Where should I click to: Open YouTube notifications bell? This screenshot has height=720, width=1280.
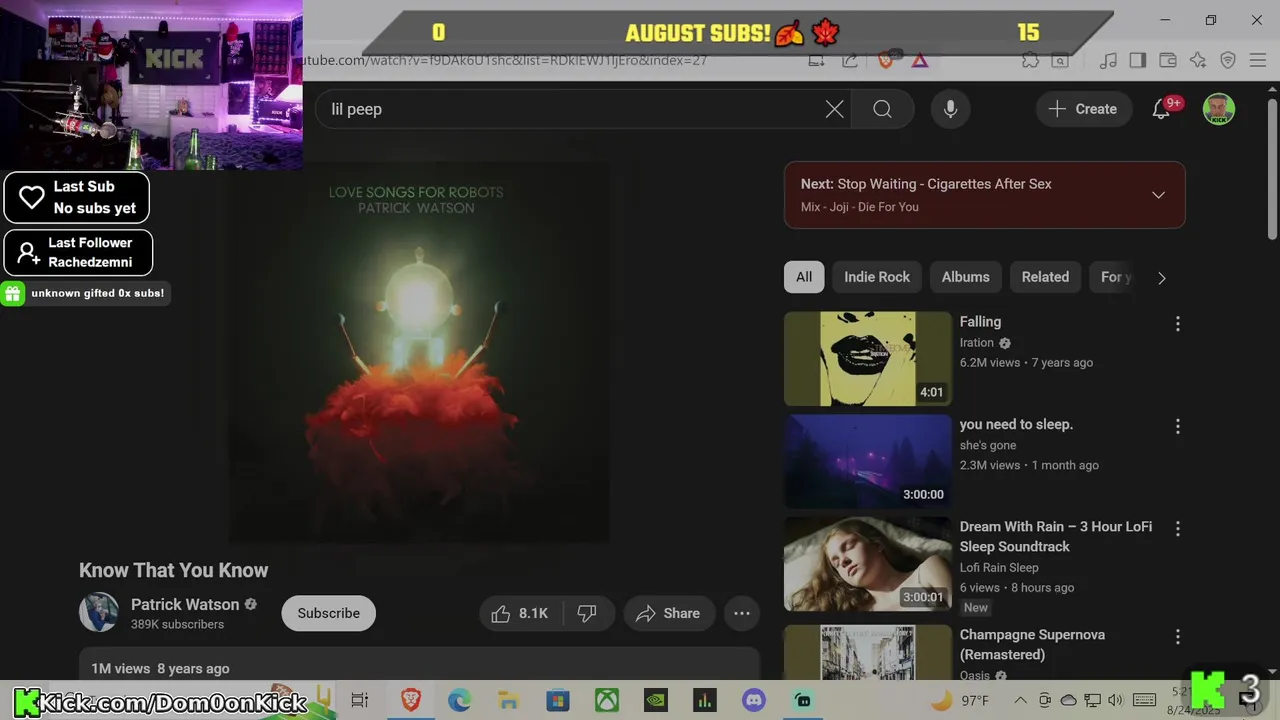tap(1161, 109)
